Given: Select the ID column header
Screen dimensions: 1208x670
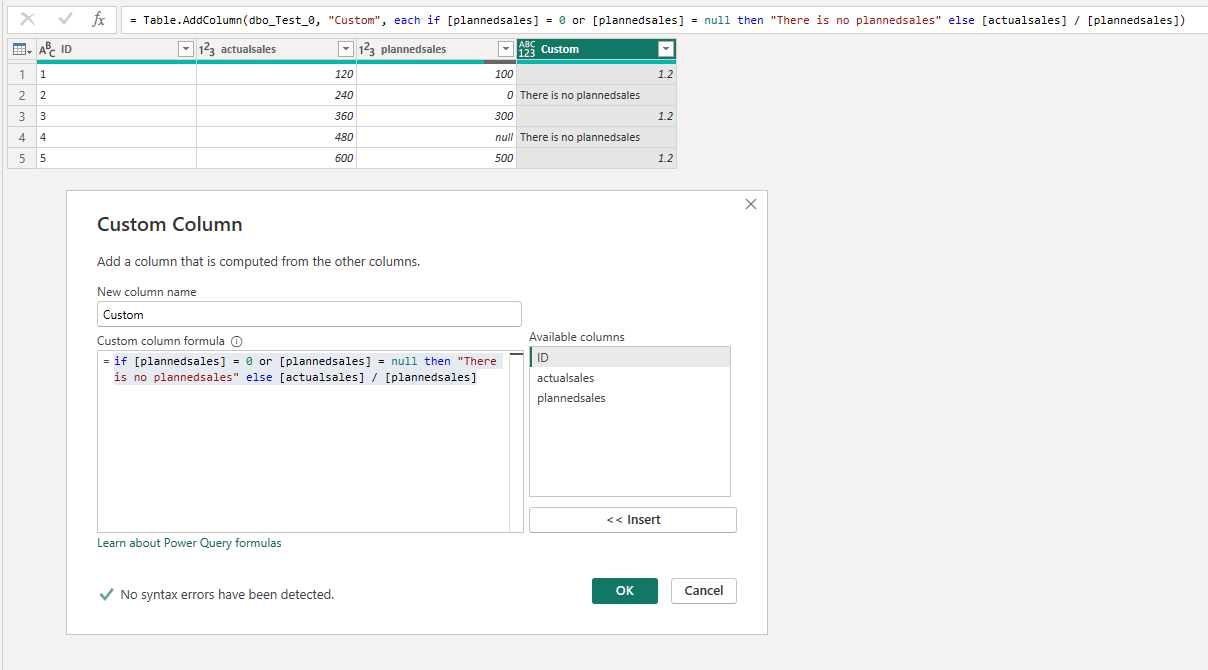Looking at the screenshot, I should pyautogui.click(x=116, y=49).
